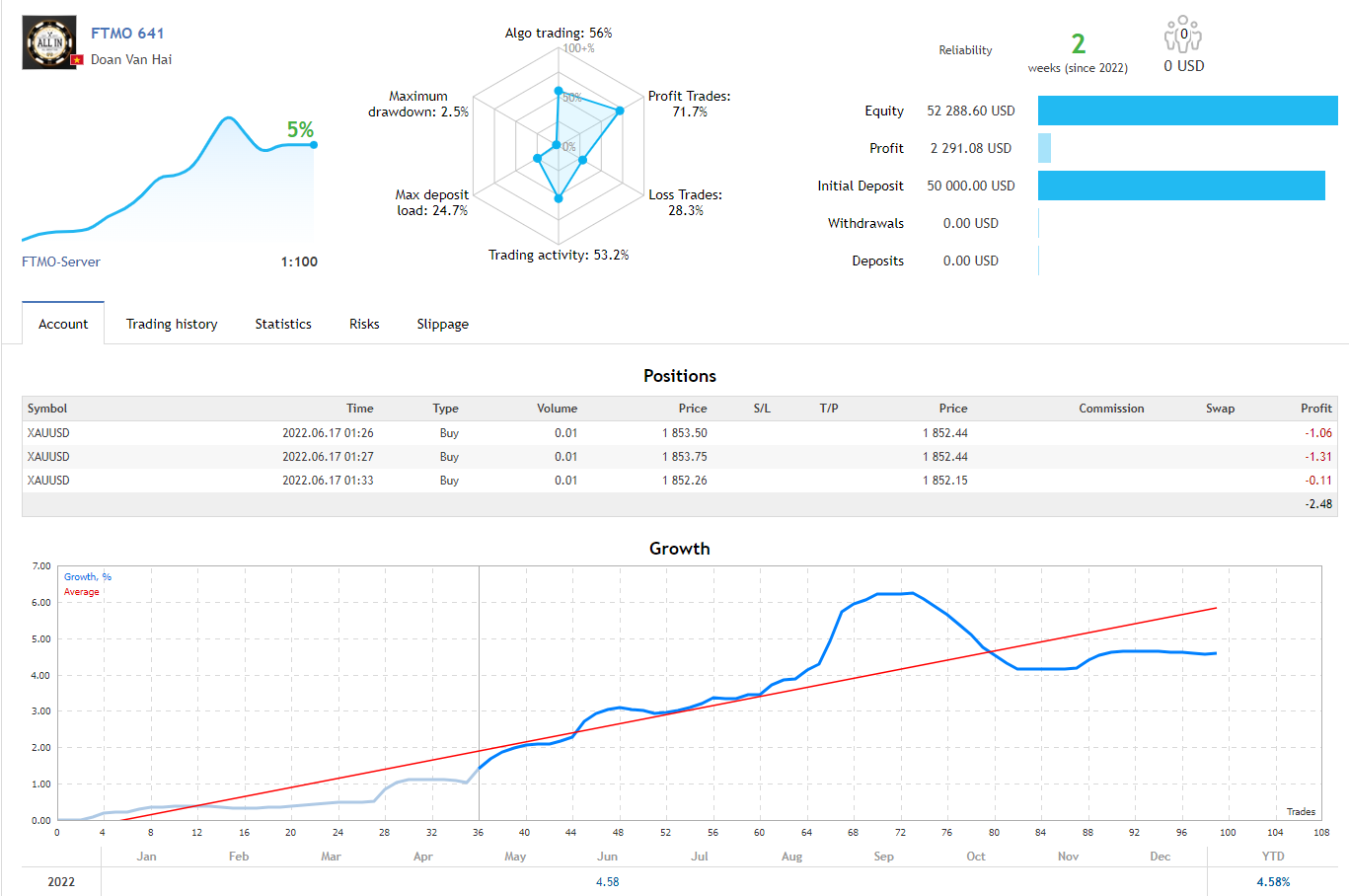Click the Jun 4.58 monthly growth value
Viewport: 1349px width, 896px height.
coord(608,882)
